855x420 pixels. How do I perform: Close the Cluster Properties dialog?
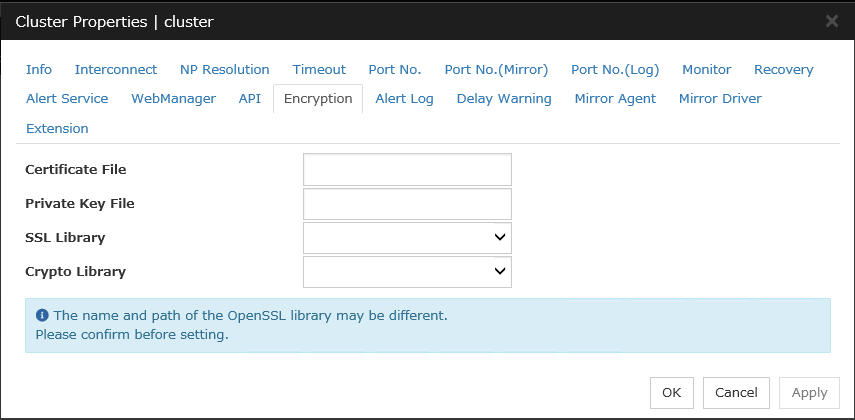pyautogui.click(x=832, y=21)
